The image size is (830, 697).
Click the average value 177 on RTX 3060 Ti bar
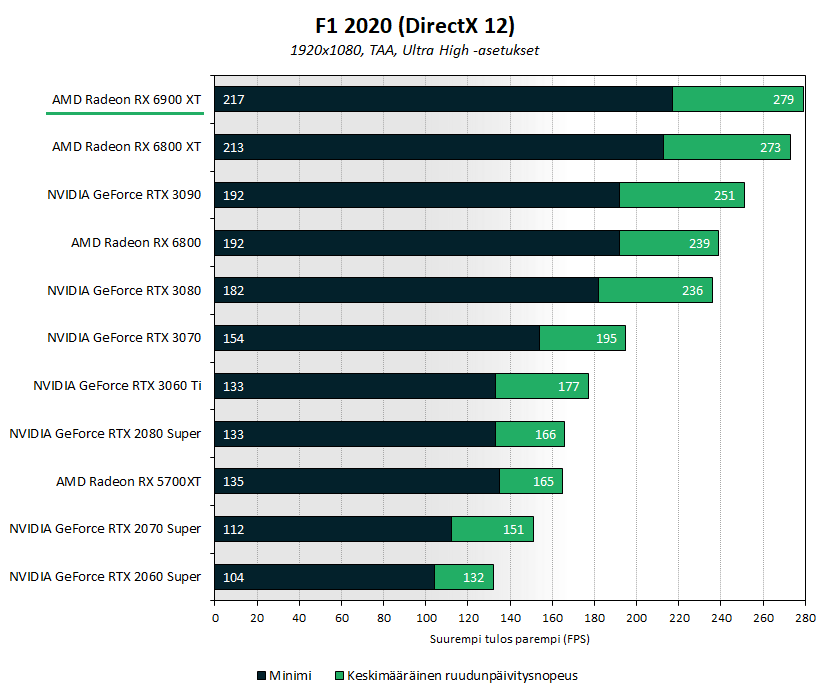click(569, 387)
